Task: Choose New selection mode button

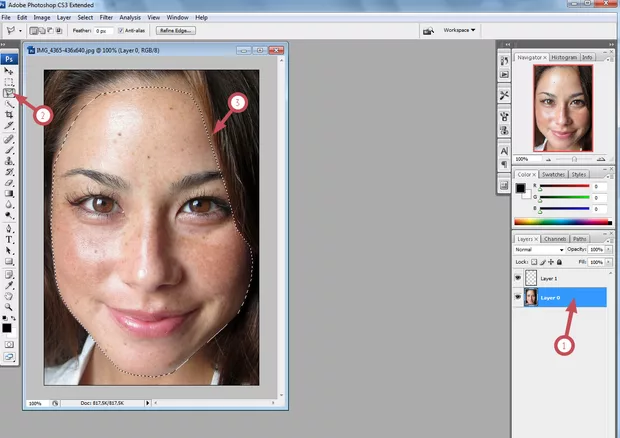Action: point(34,30)
